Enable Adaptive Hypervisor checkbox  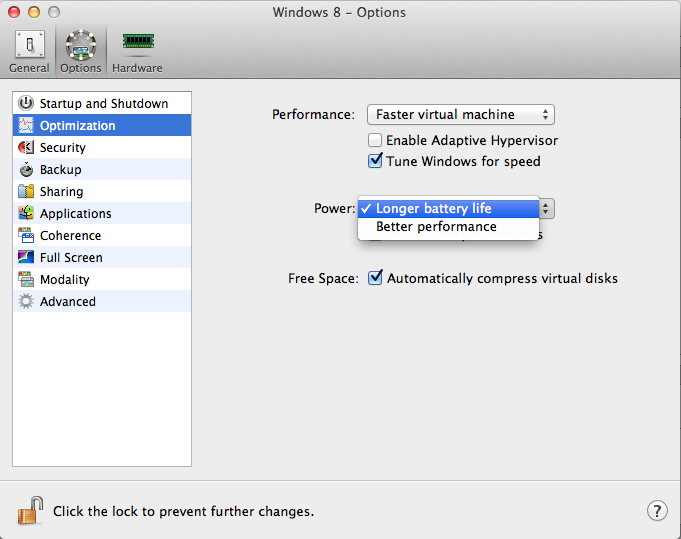click(x=375, y=140)
